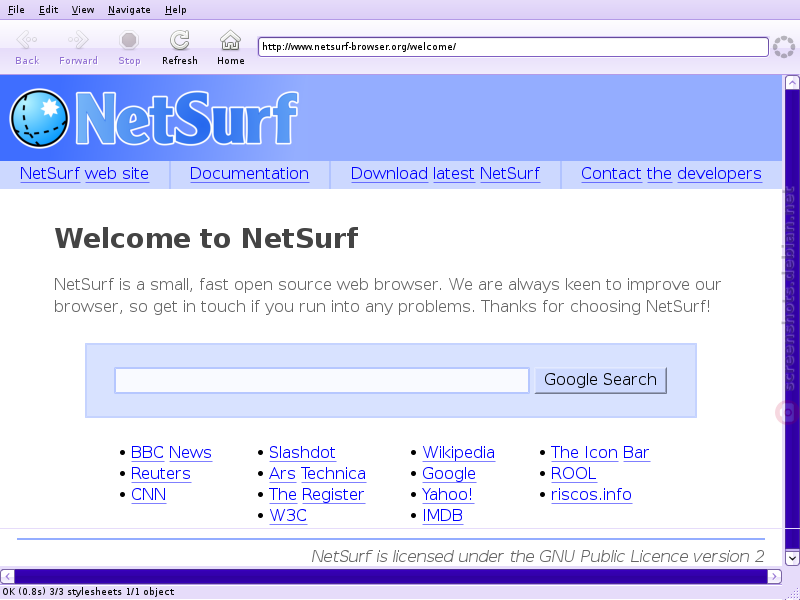Follow the Contact the developers link
Image resolution: width=800 pixels, height=600 pixels.
pos(671,174)
